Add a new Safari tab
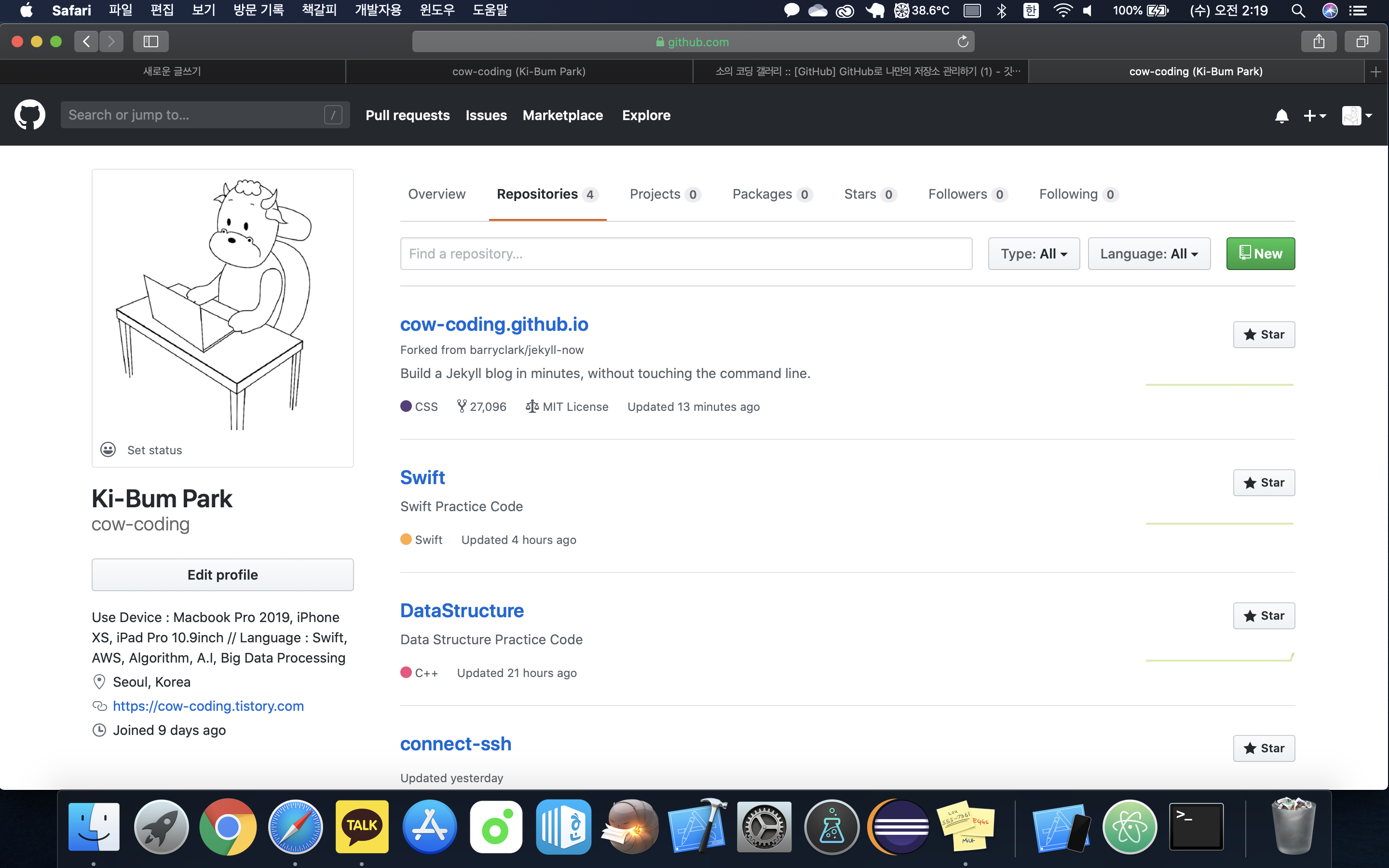 [x=1375, y=72]
